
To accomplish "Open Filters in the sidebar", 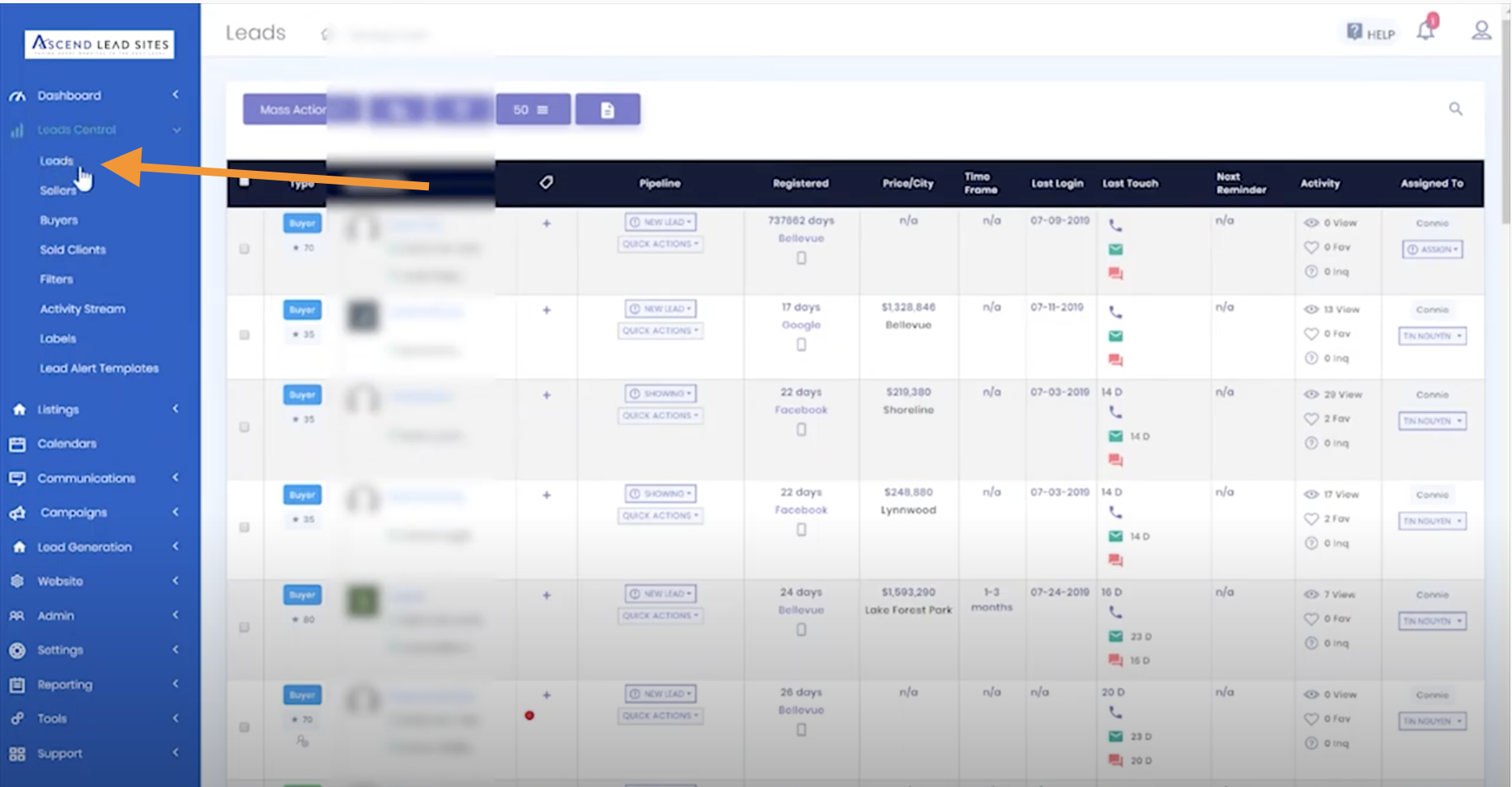I will 57,279.
